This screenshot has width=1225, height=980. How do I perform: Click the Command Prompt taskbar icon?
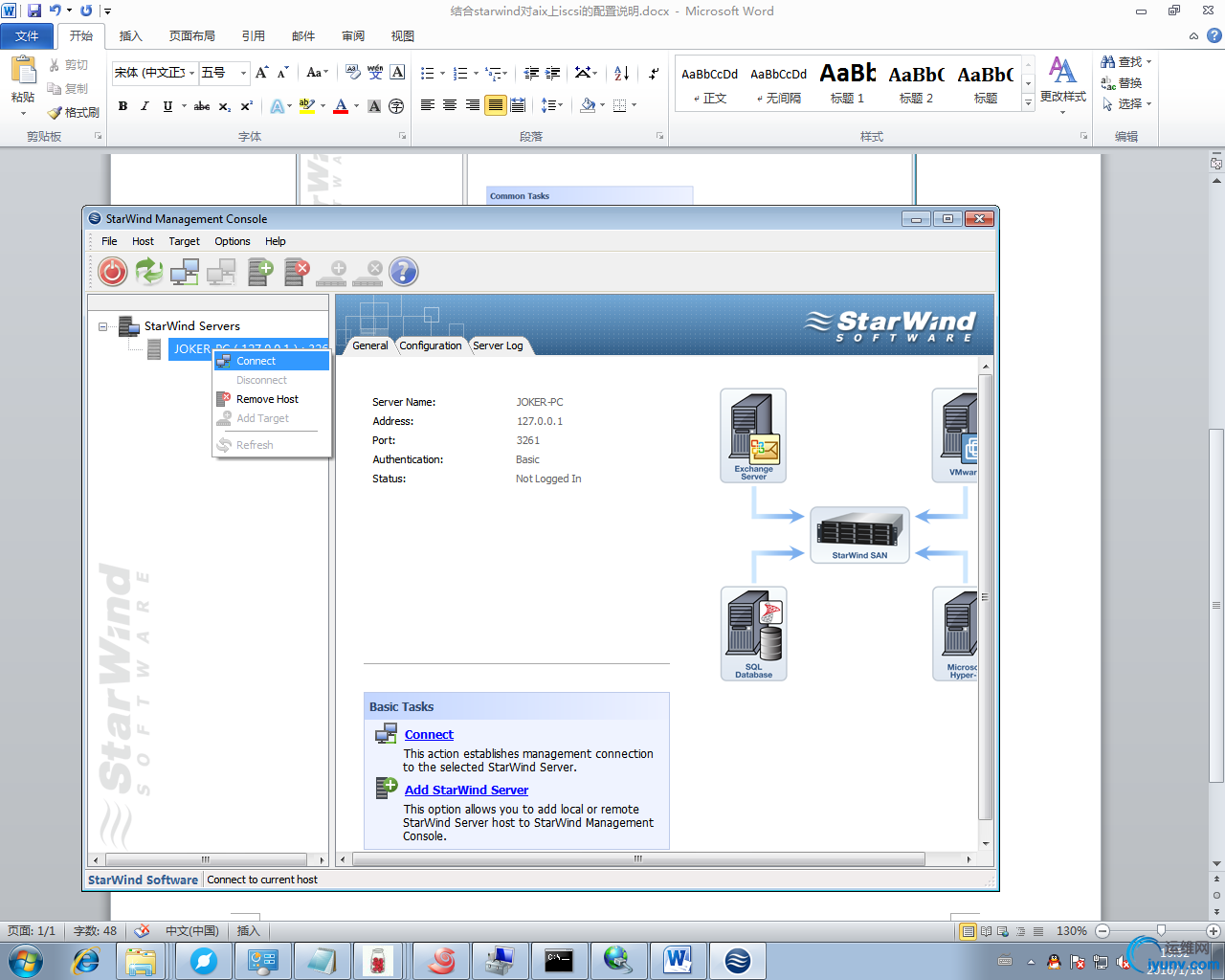coord(559,960)
